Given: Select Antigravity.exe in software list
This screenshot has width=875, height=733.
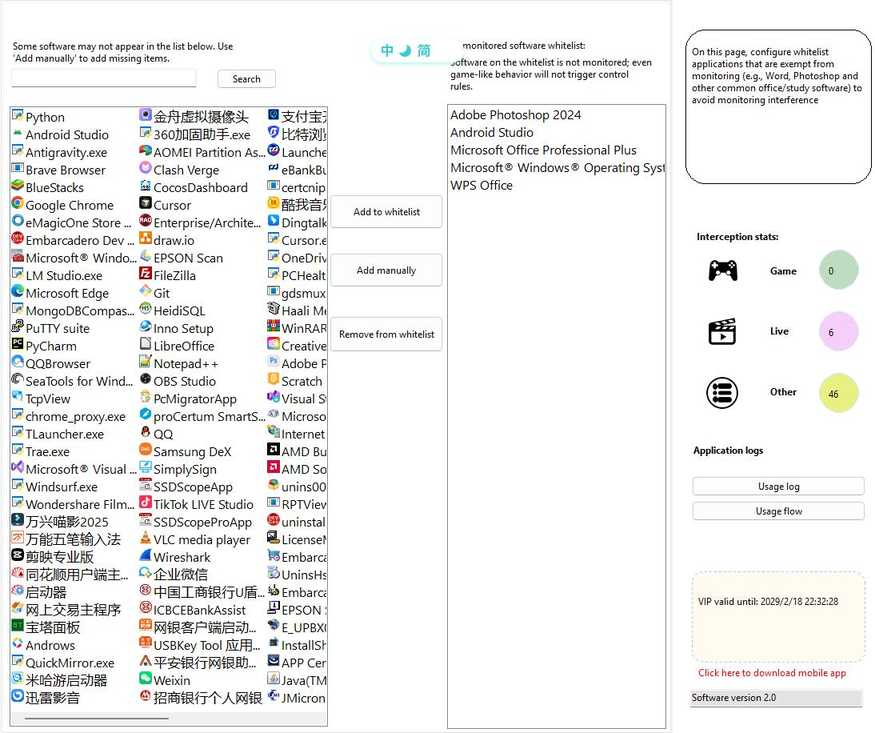Looking at the screenshot, I should [x=59, y=152].
